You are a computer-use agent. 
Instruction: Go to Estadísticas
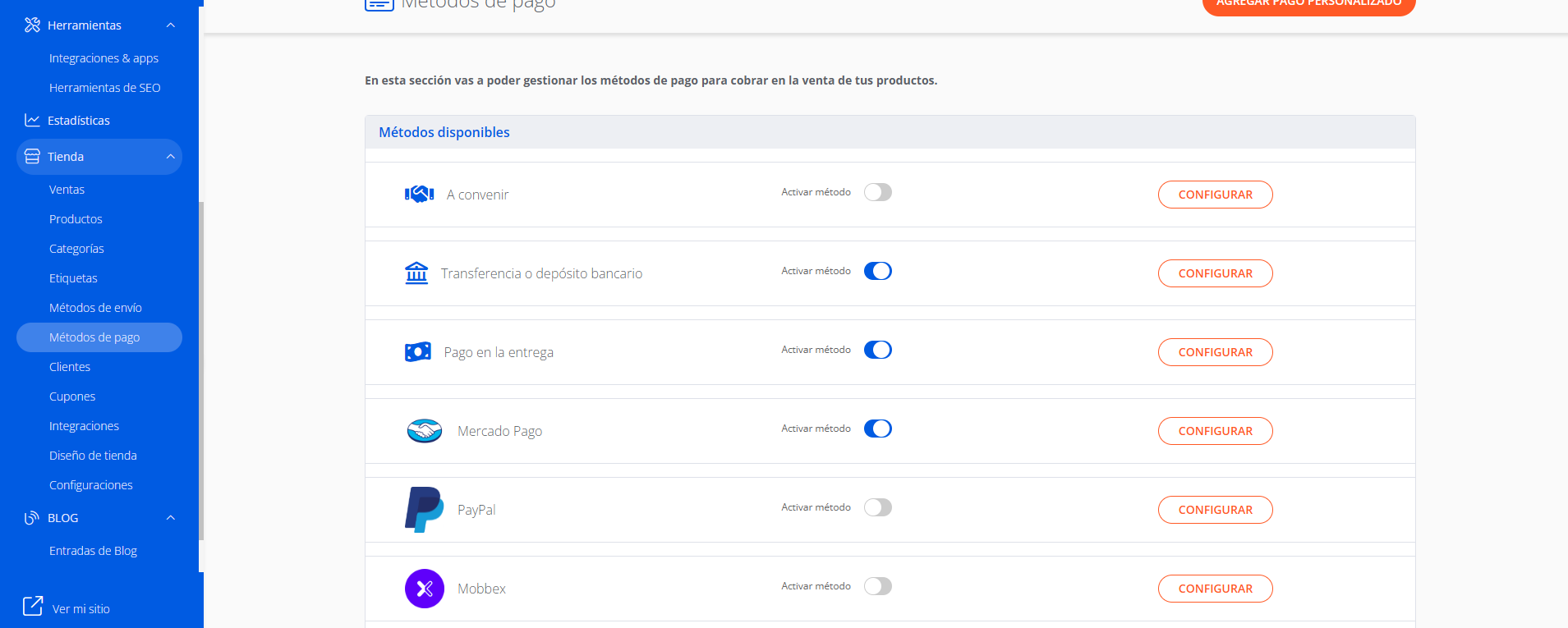79,121
